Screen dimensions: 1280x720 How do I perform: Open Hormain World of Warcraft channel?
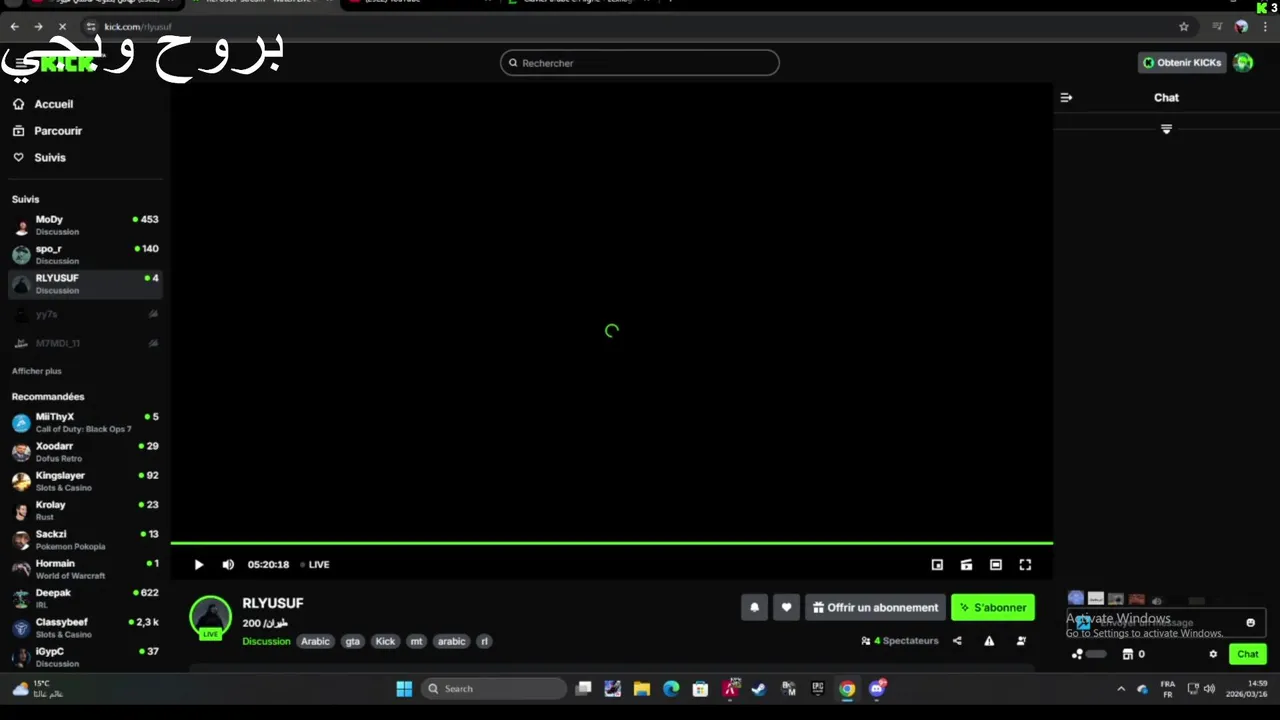(85, 569)
